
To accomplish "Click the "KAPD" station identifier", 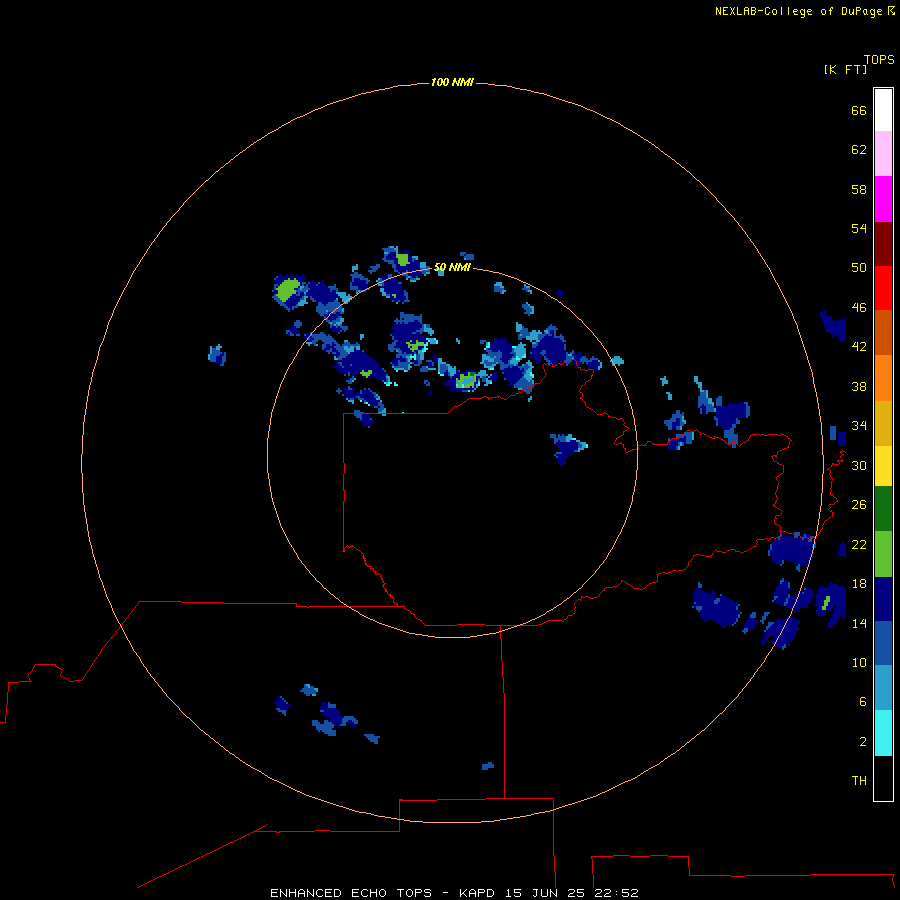I will [478, 893].
